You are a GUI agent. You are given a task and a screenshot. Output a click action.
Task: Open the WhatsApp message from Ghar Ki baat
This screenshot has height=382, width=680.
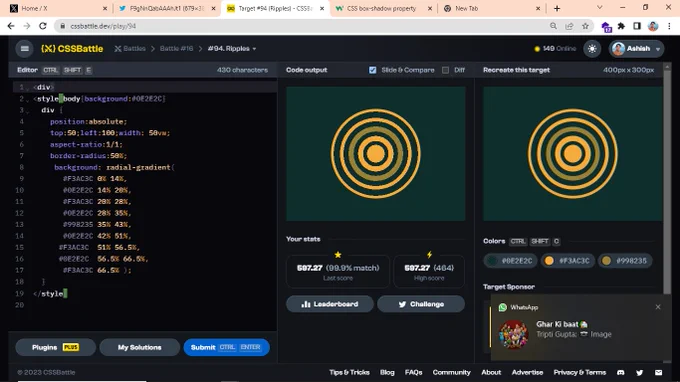(x=581, y=329)
